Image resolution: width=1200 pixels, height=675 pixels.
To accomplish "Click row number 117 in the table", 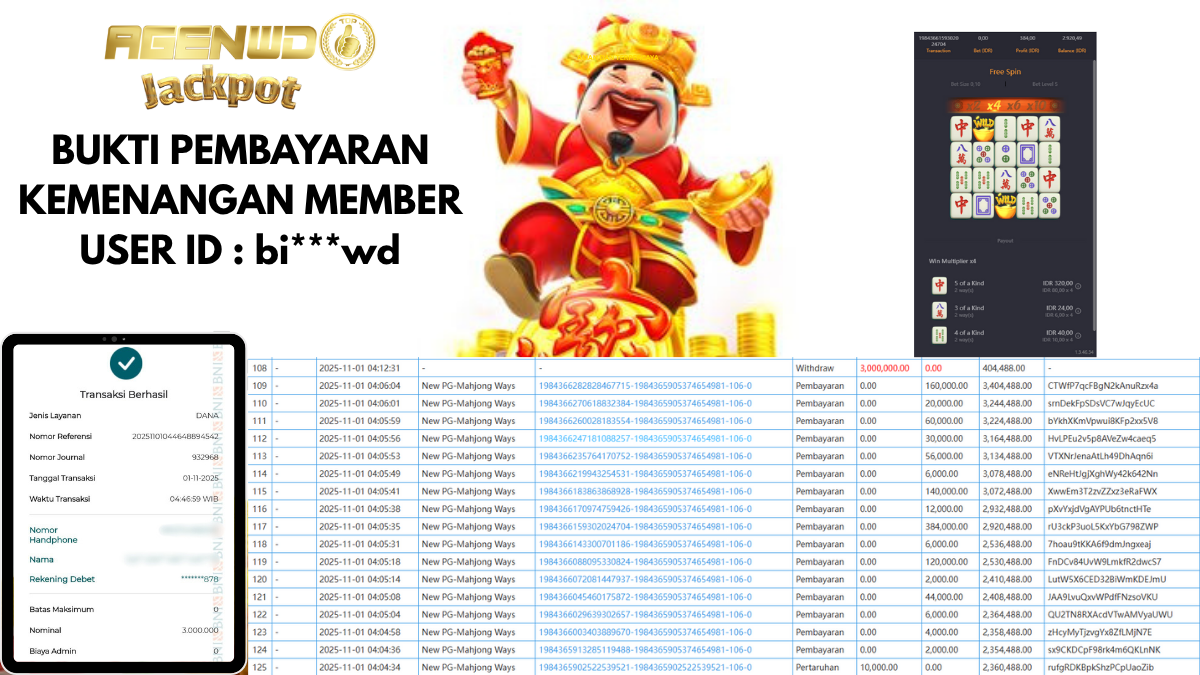I will pyautogui.click(x=261, y=526).
